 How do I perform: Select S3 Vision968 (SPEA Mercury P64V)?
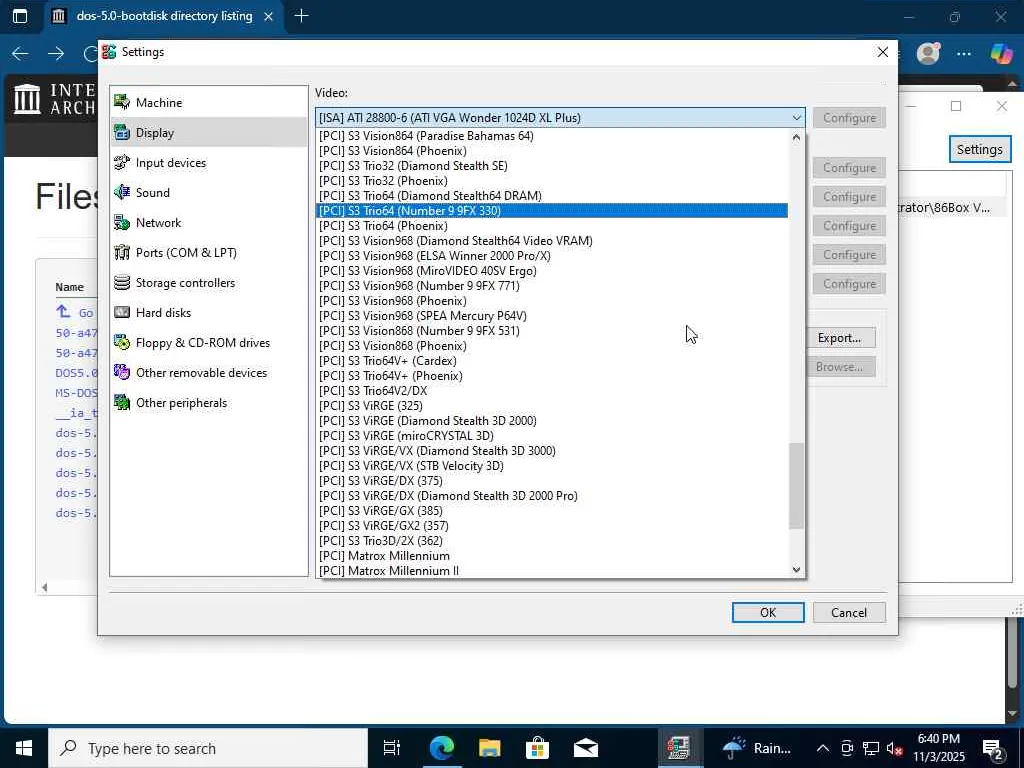point(552,316)
